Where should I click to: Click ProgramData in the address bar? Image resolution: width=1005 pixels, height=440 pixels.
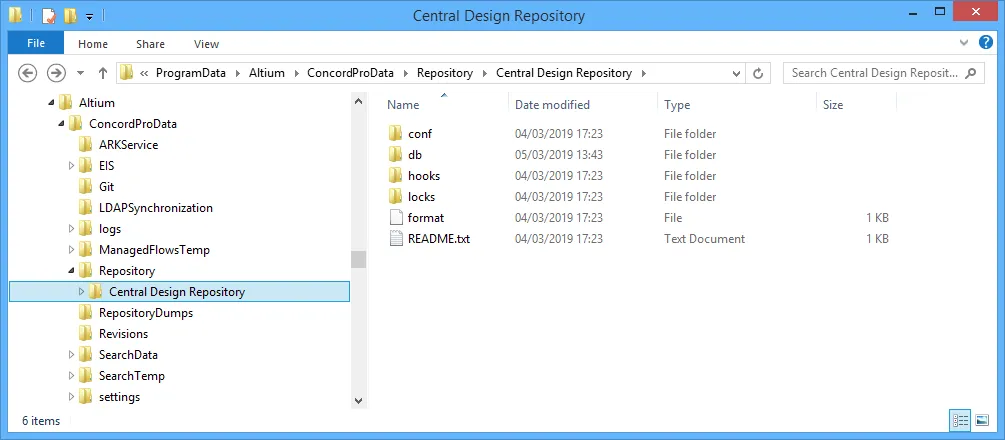[x=191, y=73]
